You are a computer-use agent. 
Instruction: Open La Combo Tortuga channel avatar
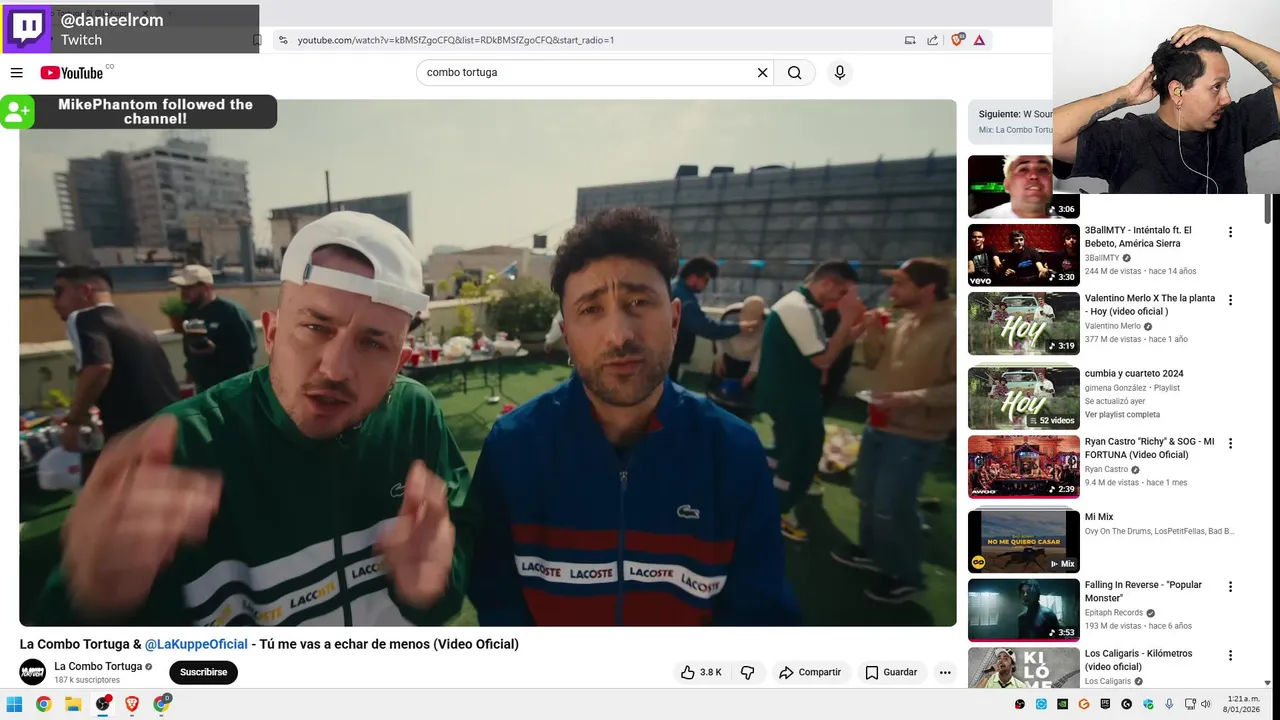click(x=33, y=672)
